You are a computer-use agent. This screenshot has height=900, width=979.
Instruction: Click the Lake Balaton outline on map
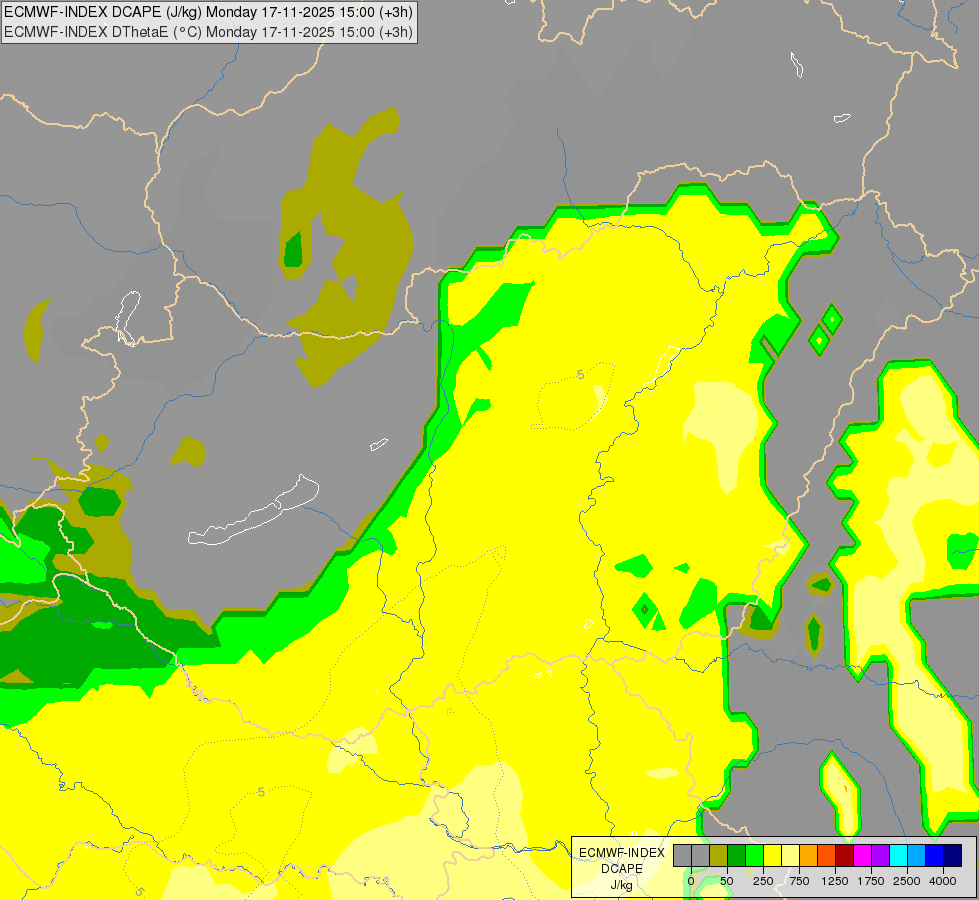pyautogui.click(x=253, y=511)
